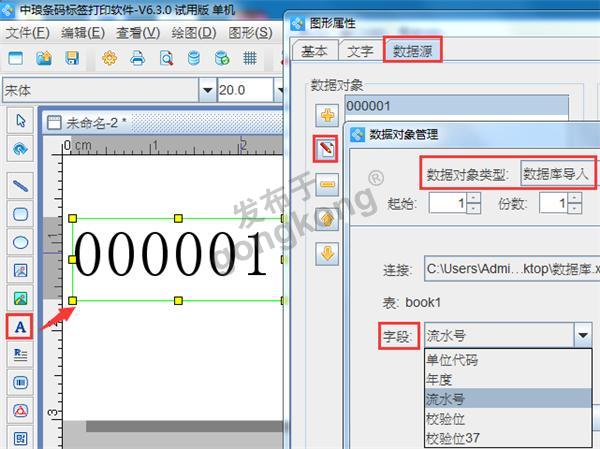Select the rounded rectangle tool
This screenshot has width=600, height=449.
[20, 214]
